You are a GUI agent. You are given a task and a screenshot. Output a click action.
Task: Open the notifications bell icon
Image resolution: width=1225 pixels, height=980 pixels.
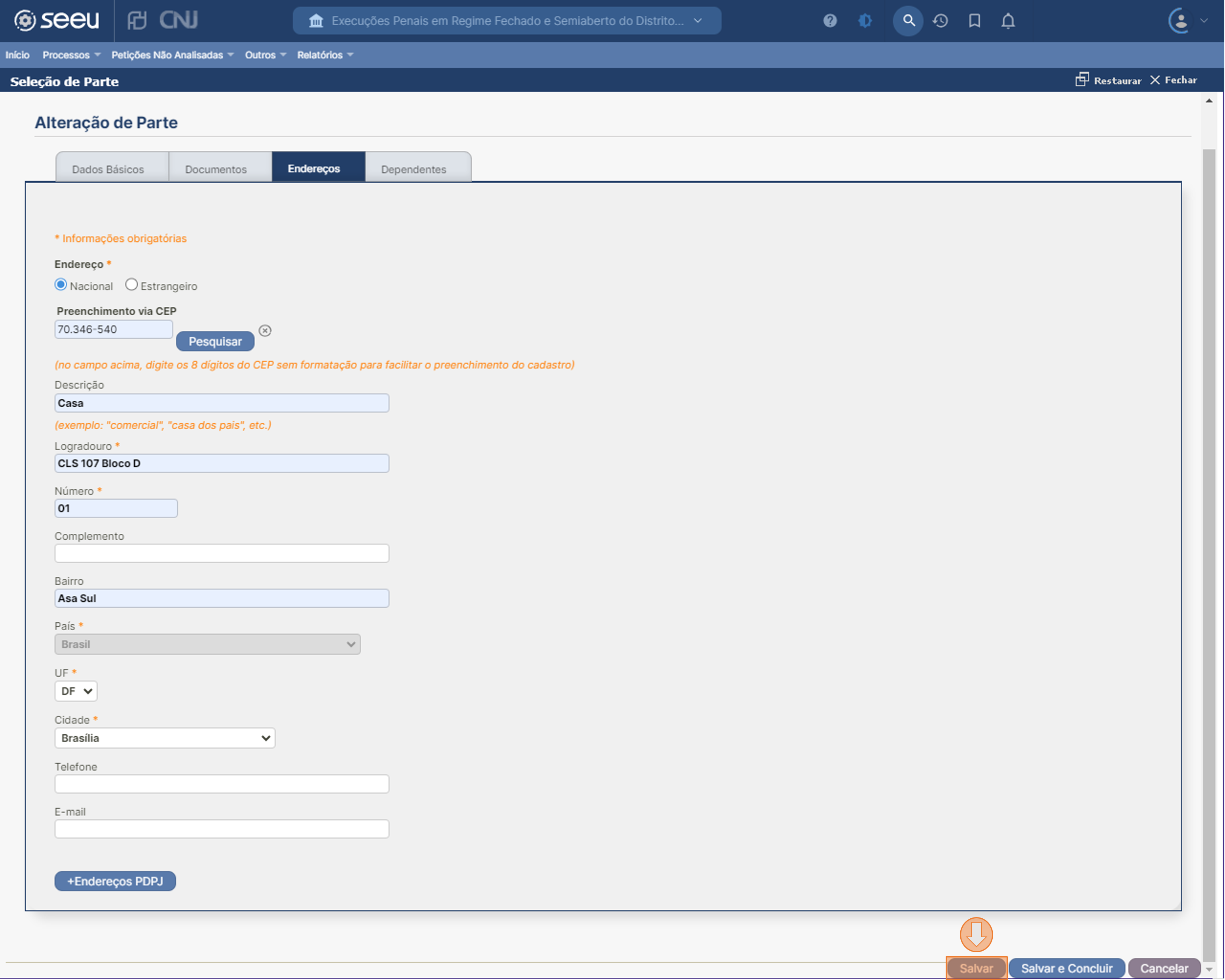pos(1008,21)
